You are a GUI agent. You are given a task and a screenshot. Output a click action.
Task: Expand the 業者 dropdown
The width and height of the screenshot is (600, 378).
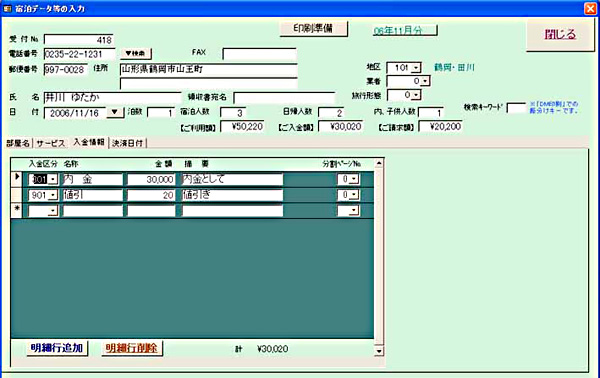(x=425, y=81)
